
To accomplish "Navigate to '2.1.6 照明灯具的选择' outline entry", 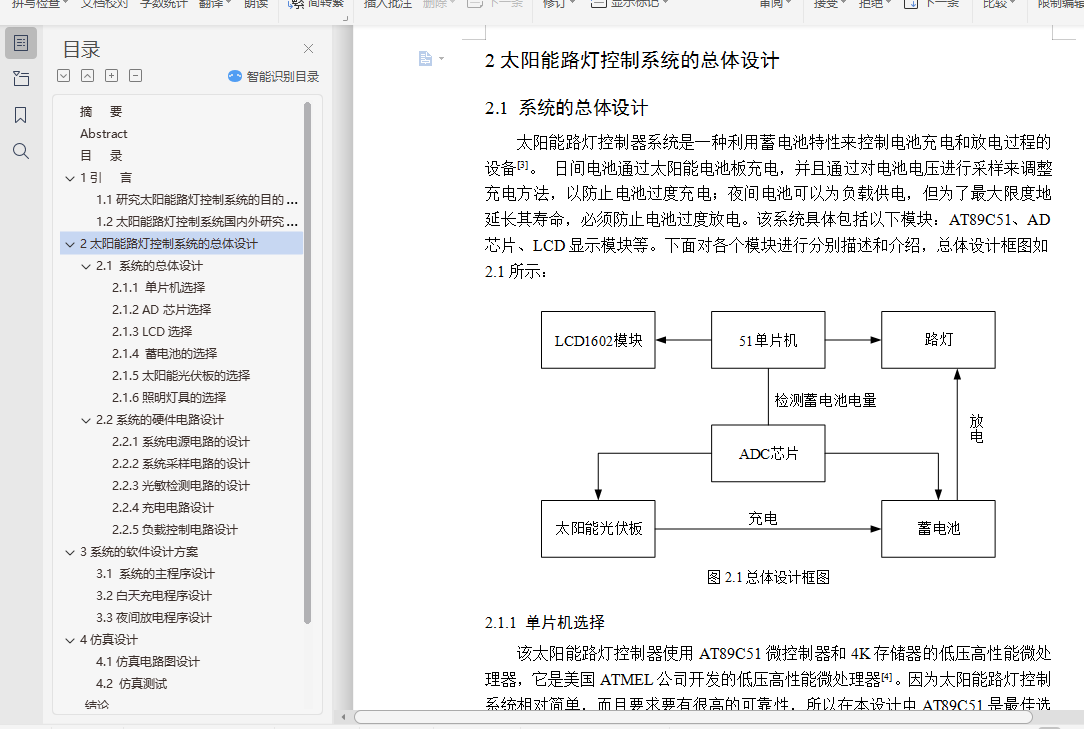I will [x=169, y=398].
